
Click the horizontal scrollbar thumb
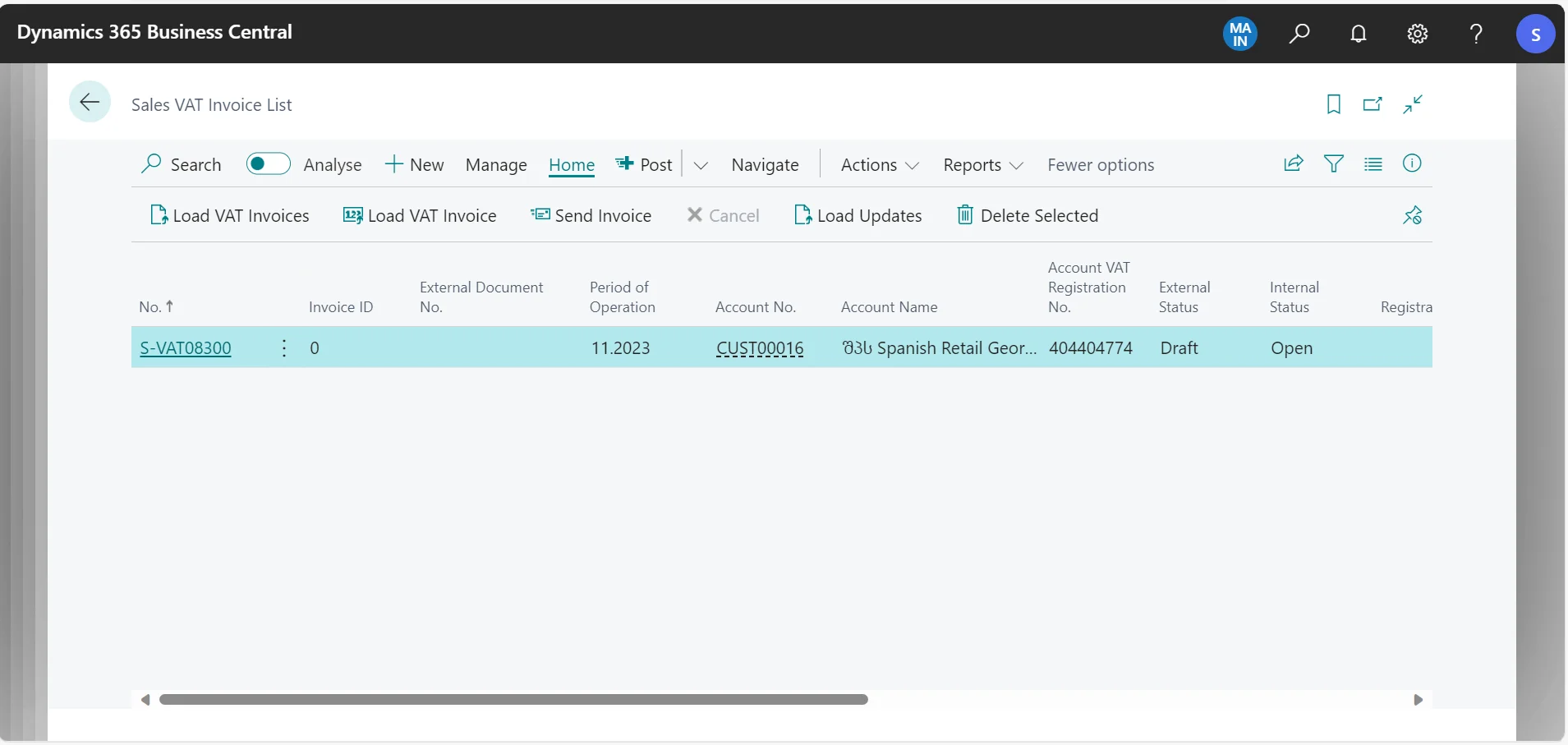pyautogui.click(x=513, y=699)
